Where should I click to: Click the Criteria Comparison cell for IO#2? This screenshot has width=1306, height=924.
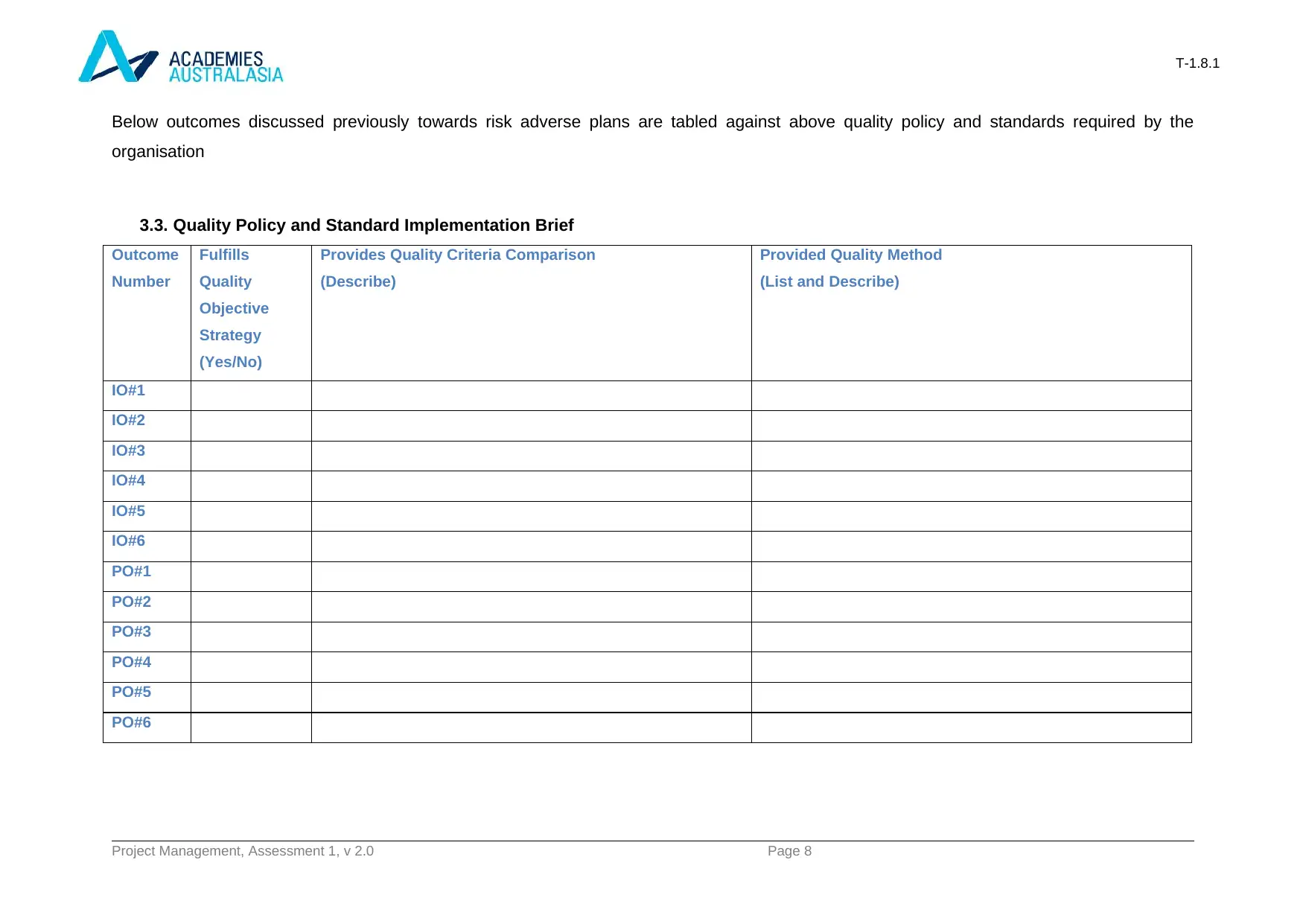click(532, 426)
